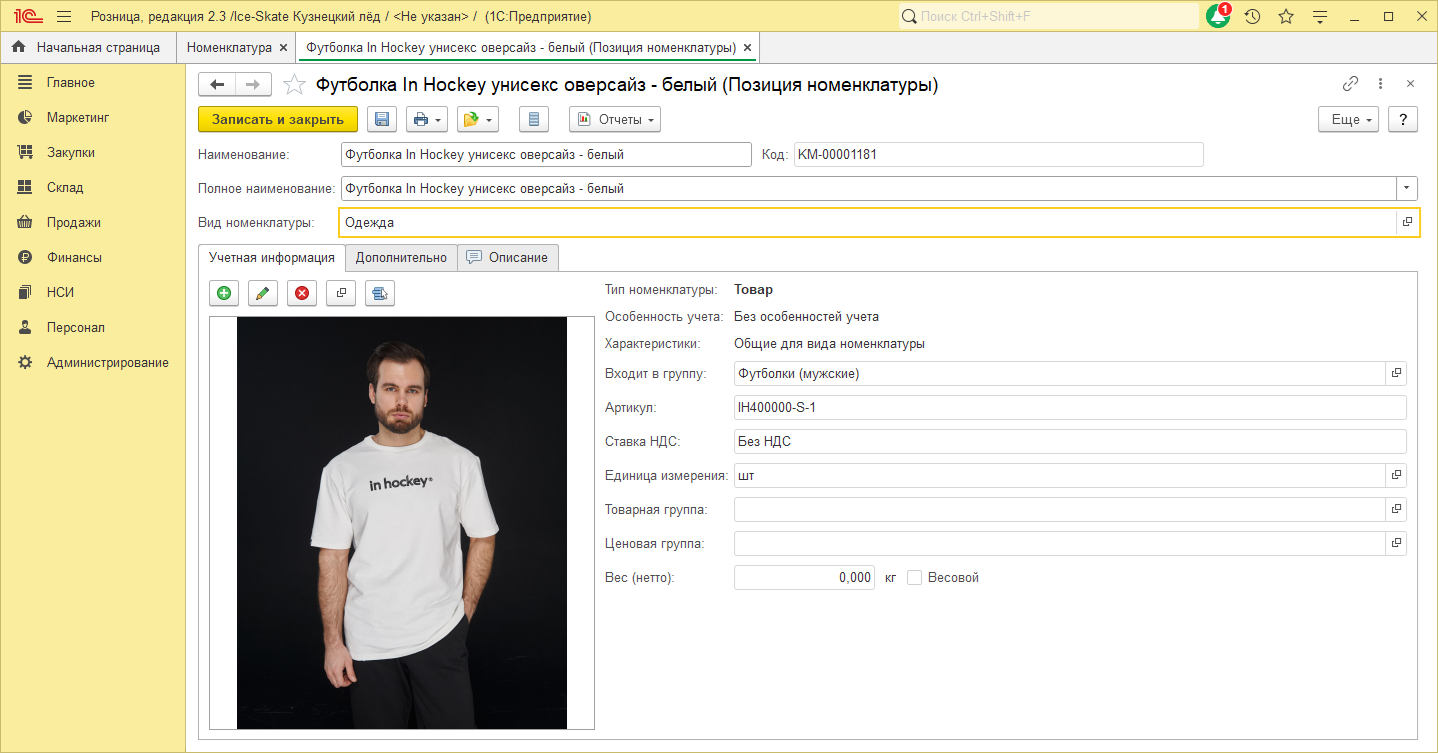Toggle the Весовой checkbox
Viewport: 1438px width, 753px height.
pyautogui.click(x=914, y=578)
